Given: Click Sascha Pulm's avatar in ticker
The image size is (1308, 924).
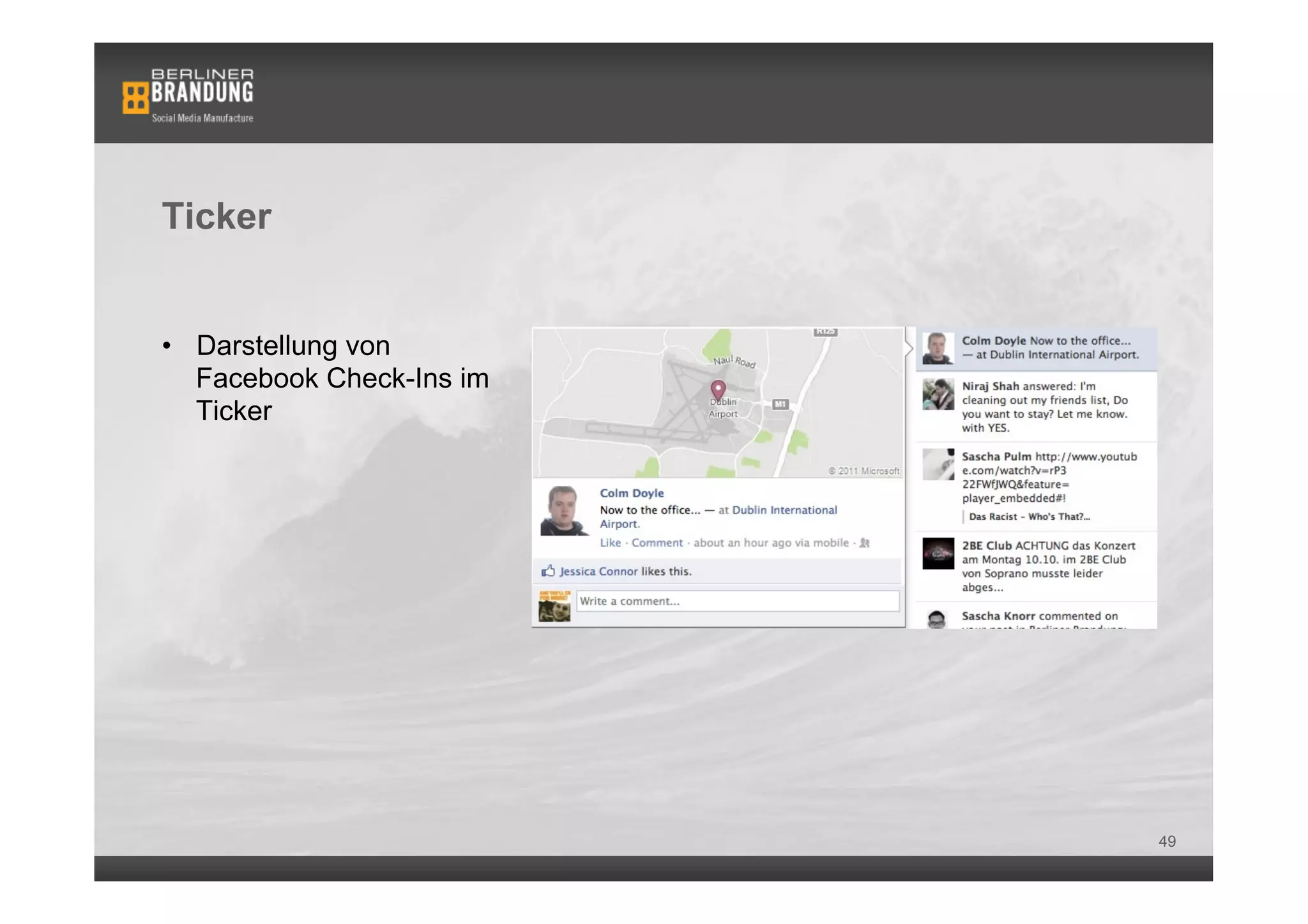Looking at the screenshot, I should coord(938,464).
